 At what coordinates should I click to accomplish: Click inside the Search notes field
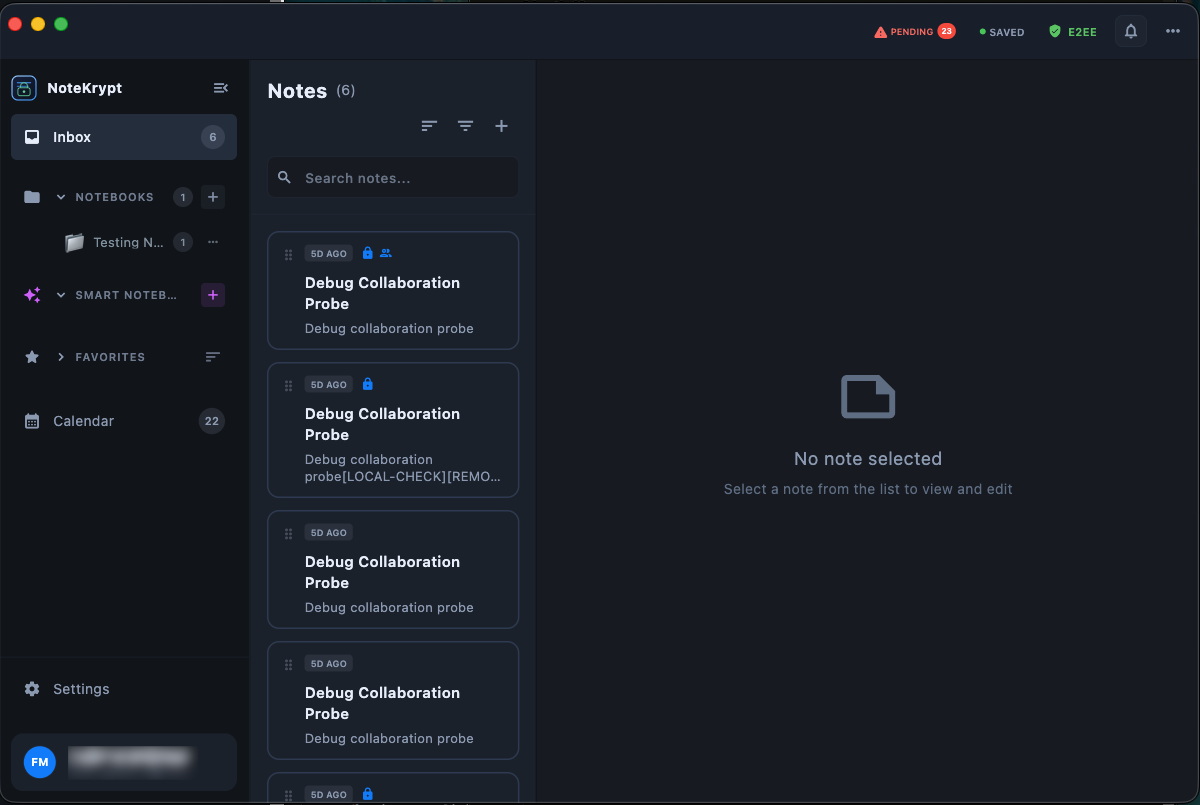coord(392,177)
